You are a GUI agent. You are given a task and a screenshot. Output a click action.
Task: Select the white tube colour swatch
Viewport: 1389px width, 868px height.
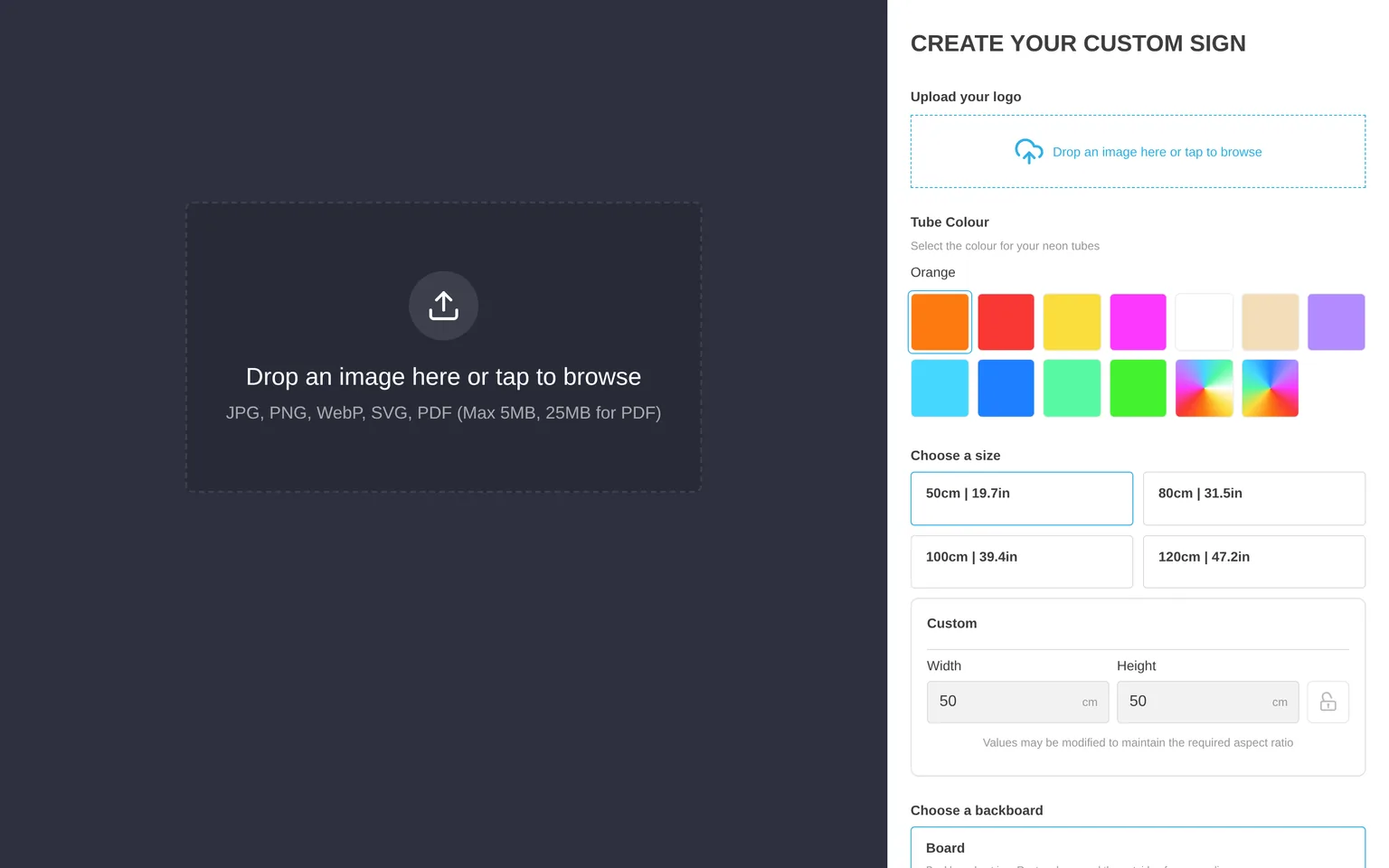click(1204, 322)
